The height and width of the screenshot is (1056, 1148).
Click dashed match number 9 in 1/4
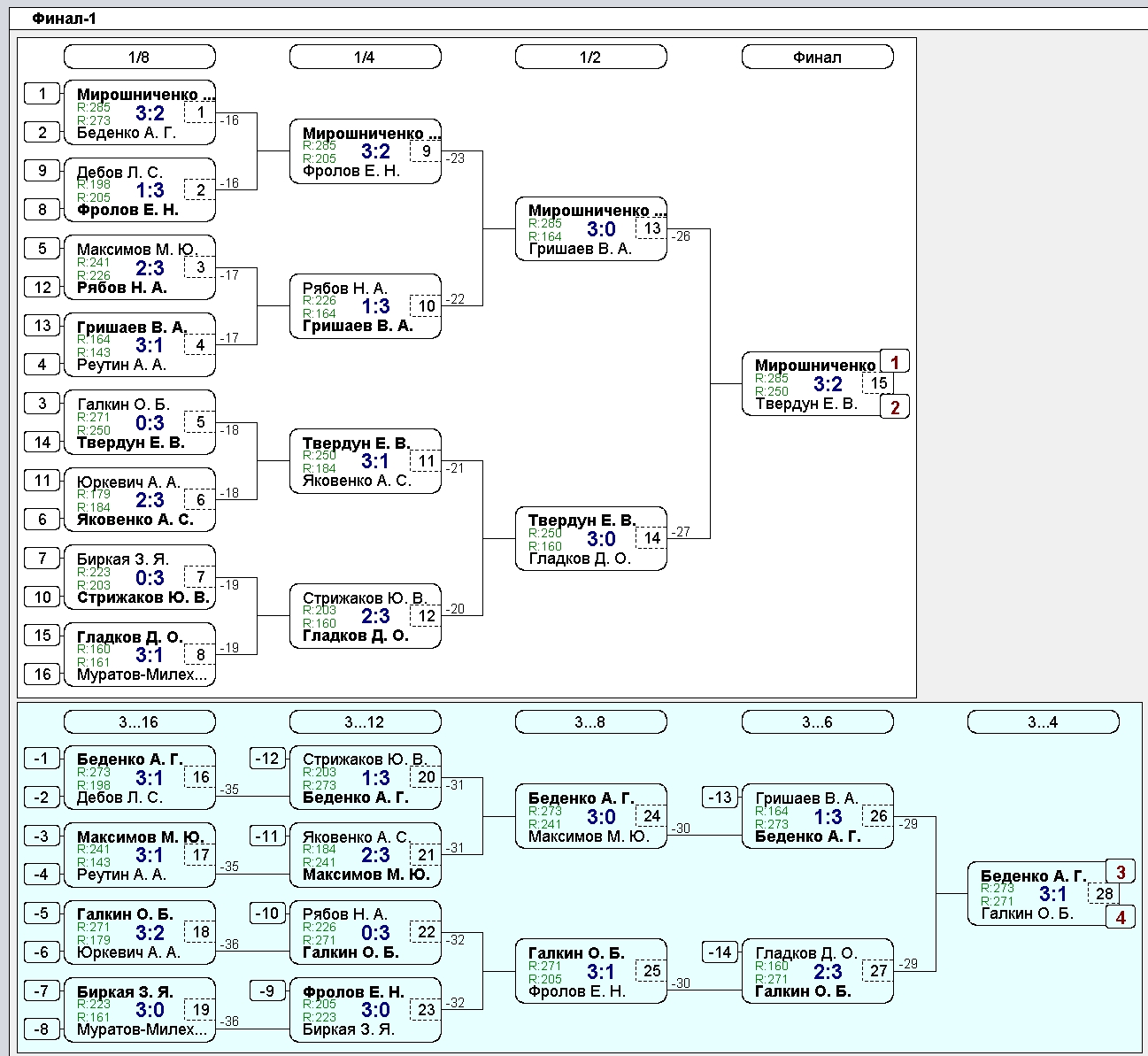(x=426, y=151)
